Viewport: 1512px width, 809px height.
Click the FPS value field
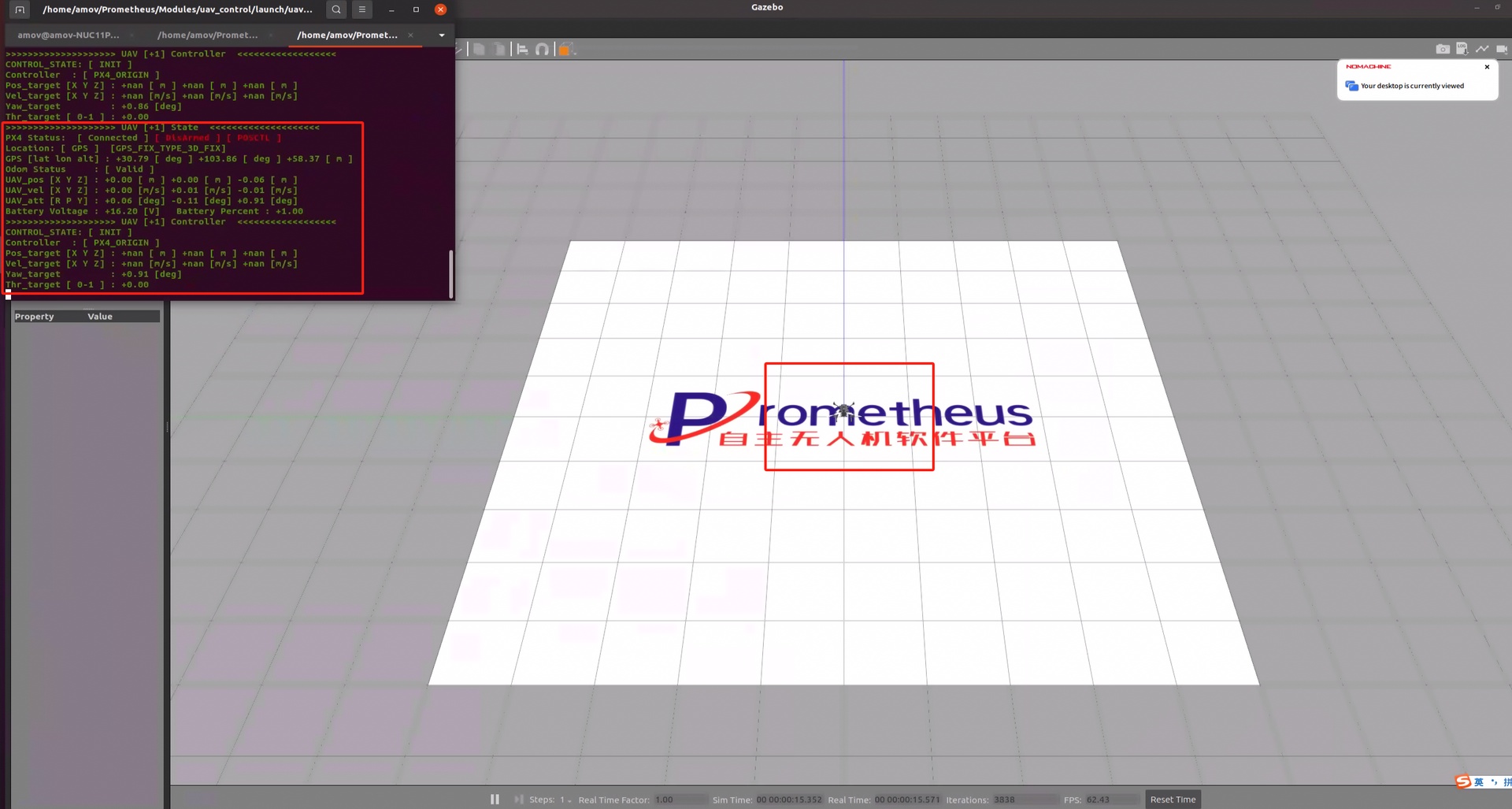[x=1112, y=800]
